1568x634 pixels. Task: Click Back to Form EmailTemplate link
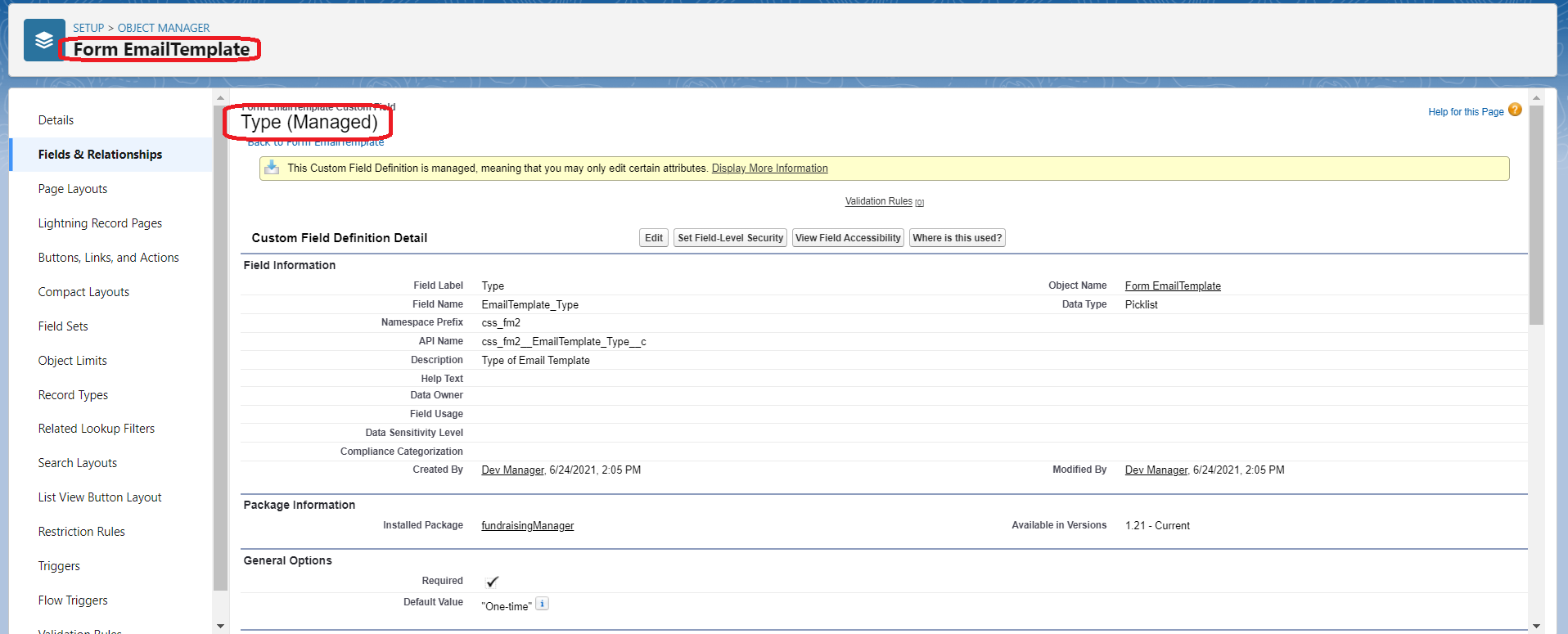point(316,142)
